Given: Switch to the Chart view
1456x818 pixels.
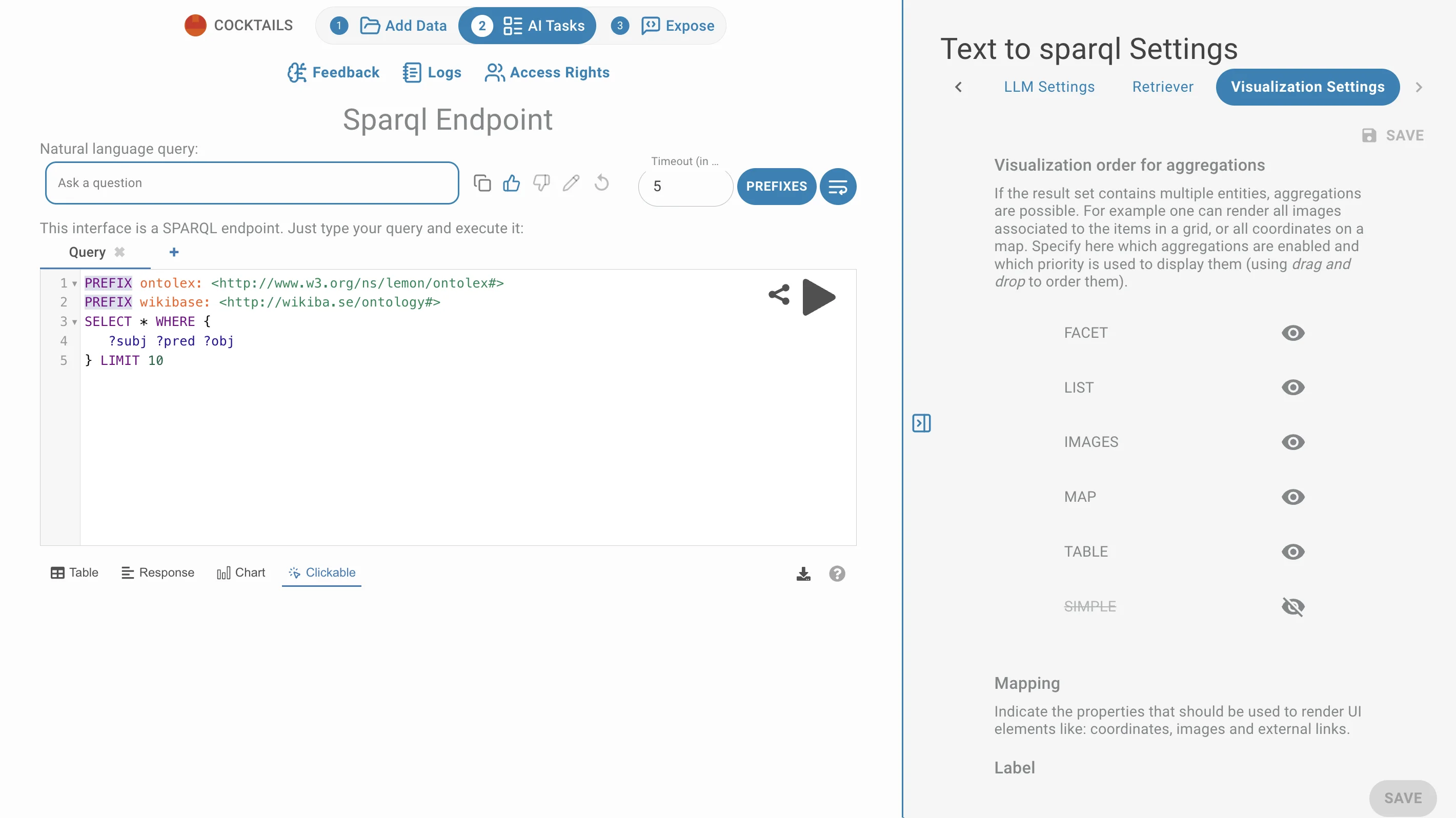Looking at the screenshot, I should 241,572.
